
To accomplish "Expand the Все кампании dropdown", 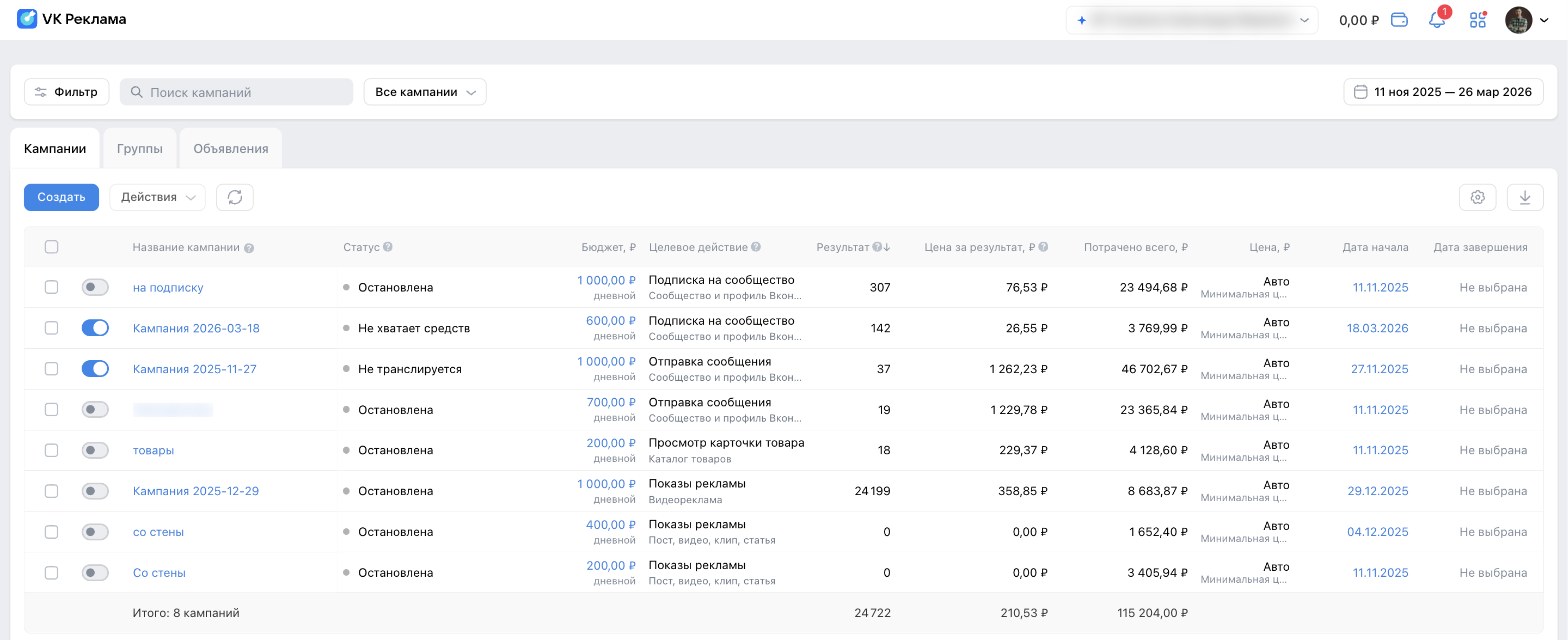I will point(425,92).
